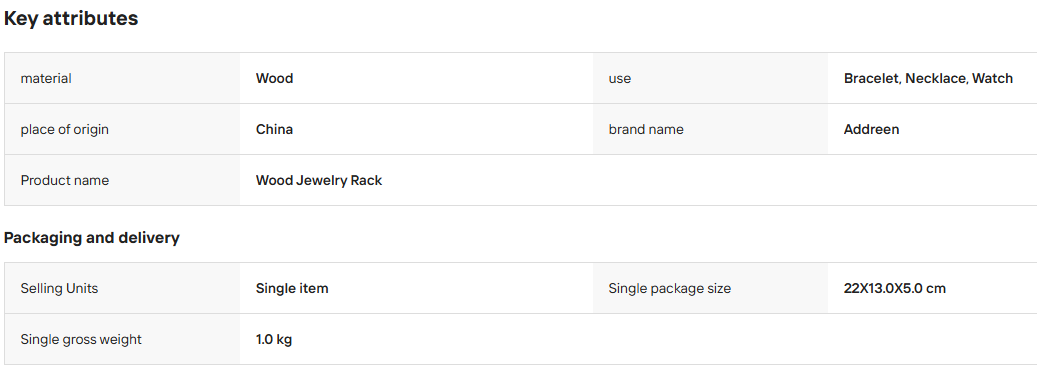Select the material label cell

tap(122, 78)
